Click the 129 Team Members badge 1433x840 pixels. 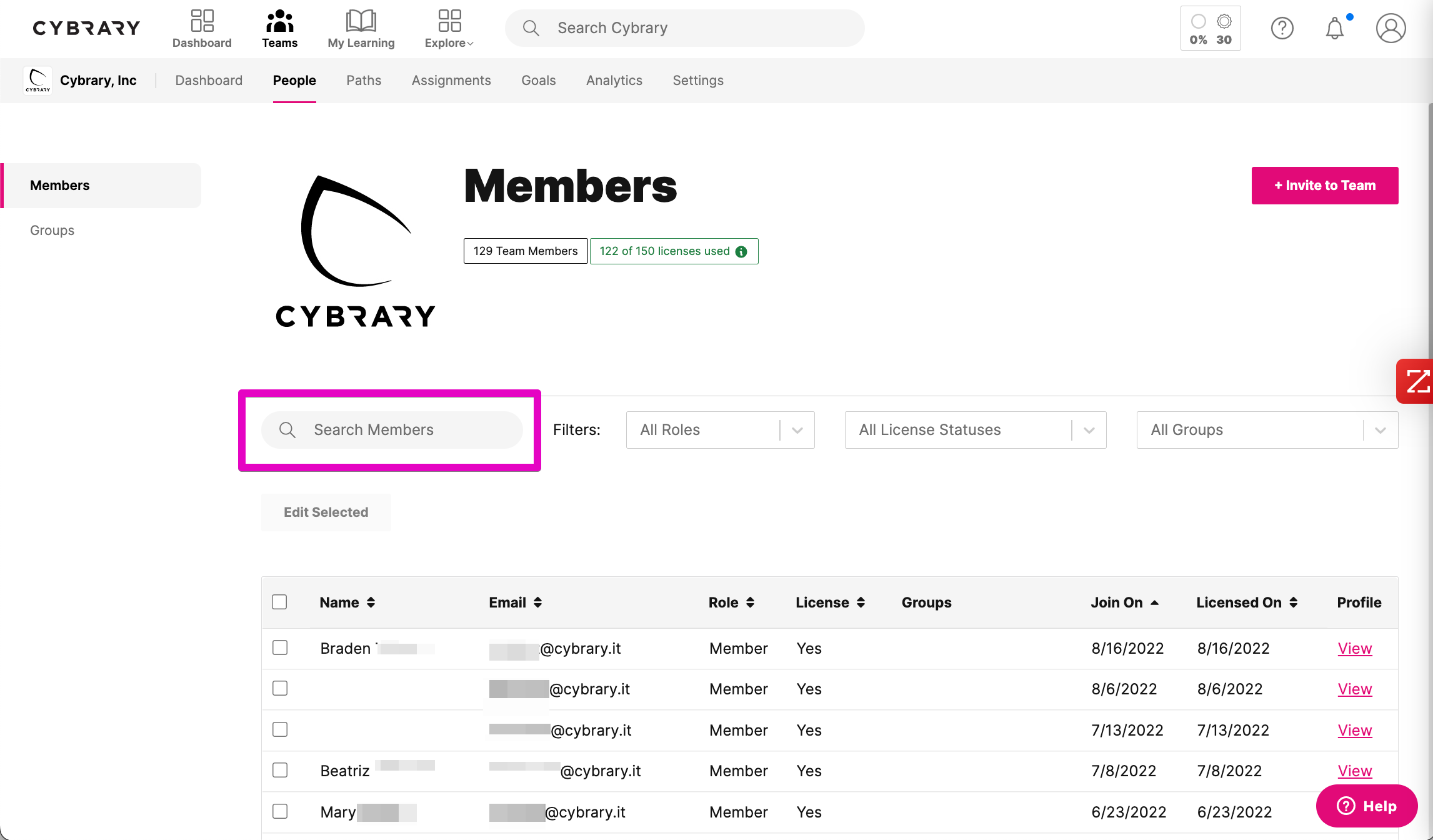(526, 251)
